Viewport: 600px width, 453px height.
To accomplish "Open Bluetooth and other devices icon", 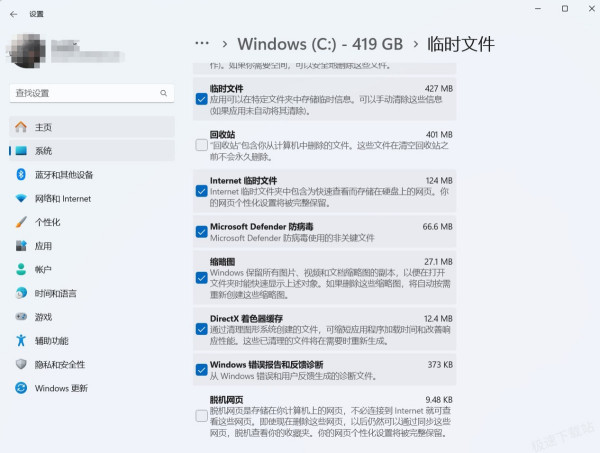I will point(21,175).
